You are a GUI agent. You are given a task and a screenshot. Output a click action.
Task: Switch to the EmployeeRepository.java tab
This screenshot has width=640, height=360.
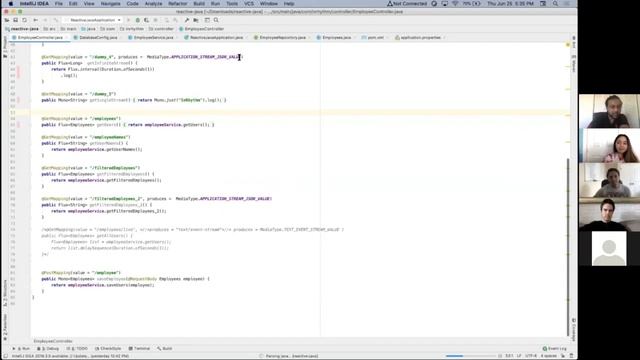(282, 38)
